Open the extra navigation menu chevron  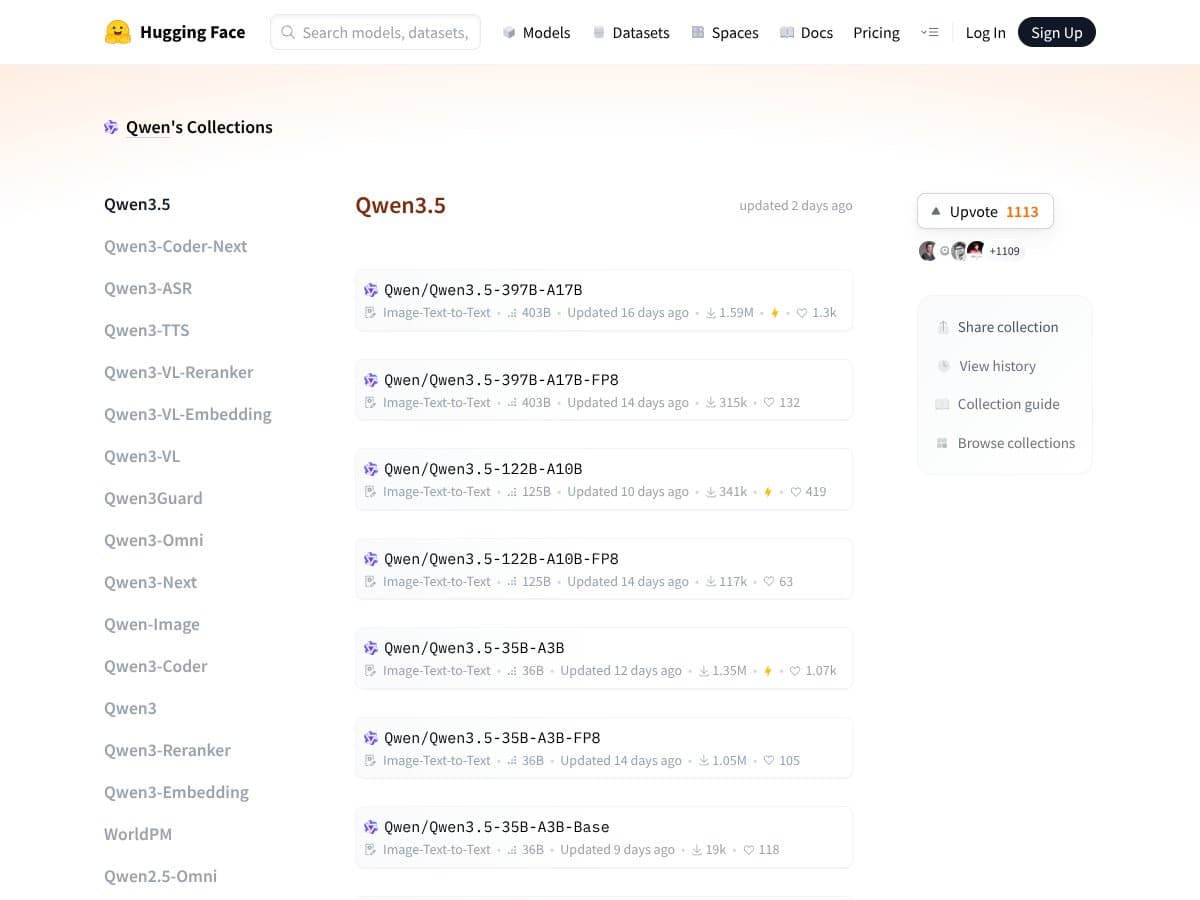point(930,32)
